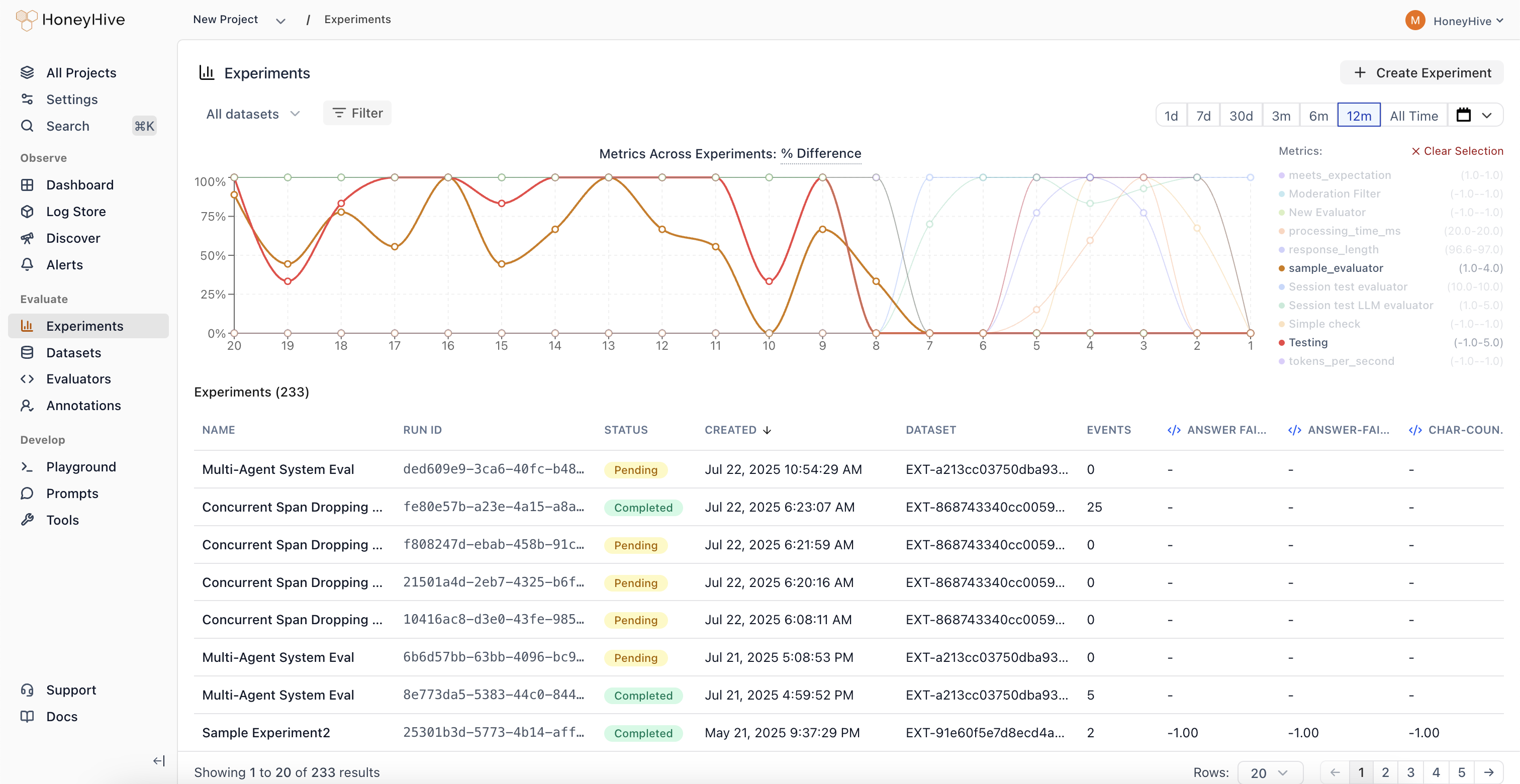Open Evaluators in the sidebar

pyautogui.click(x=78, y=379)
